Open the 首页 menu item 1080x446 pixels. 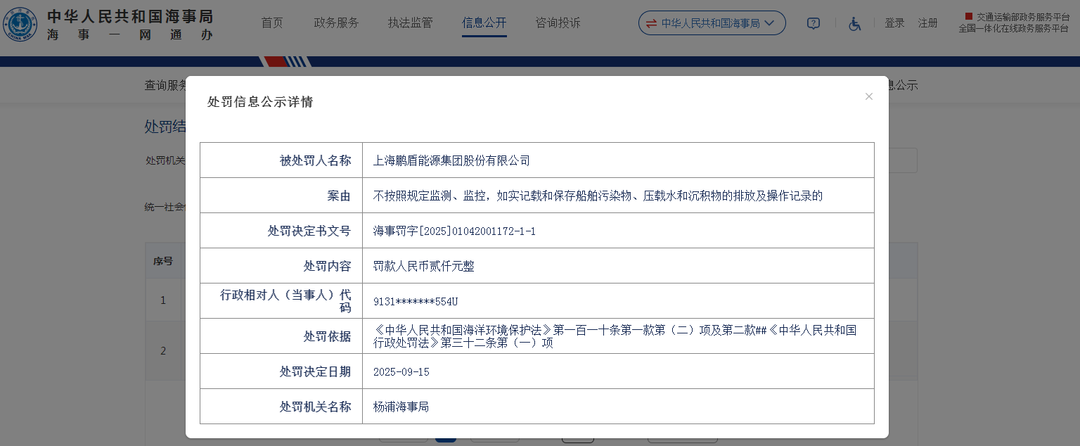[271, 23]
